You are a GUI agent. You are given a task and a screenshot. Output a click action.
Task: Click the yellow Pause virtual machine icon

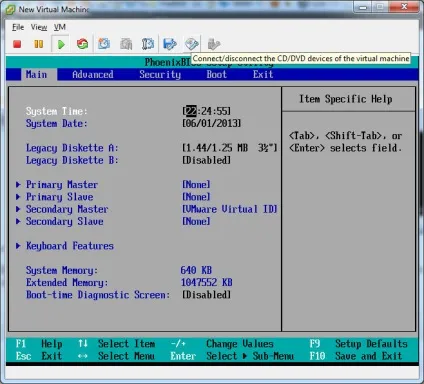(39, 44)
